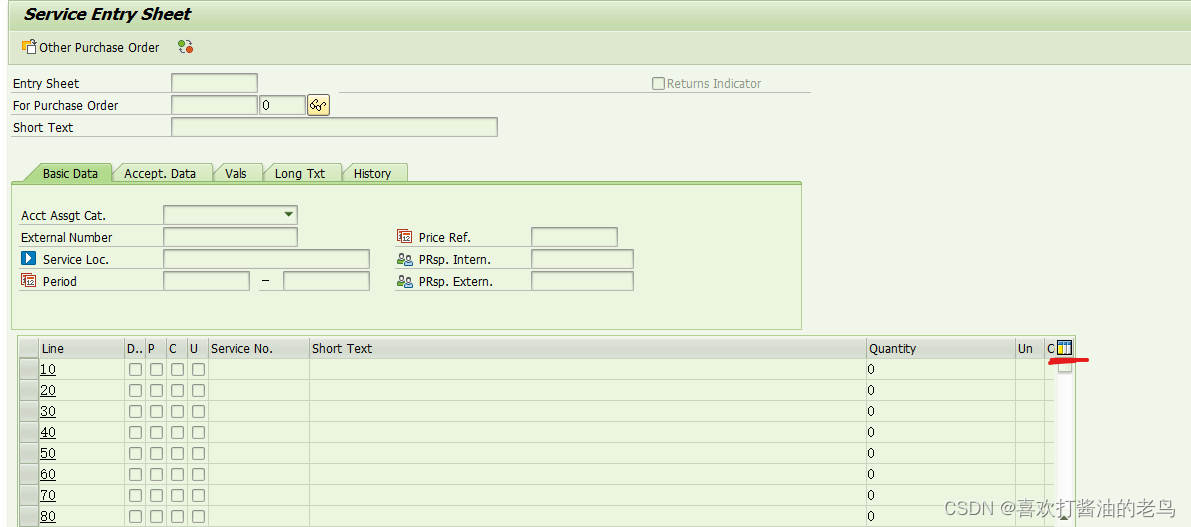Screen dimensions: 1191x527
Task: Click the blue Service Loc. arrow icon
Action: coord(28,259)
